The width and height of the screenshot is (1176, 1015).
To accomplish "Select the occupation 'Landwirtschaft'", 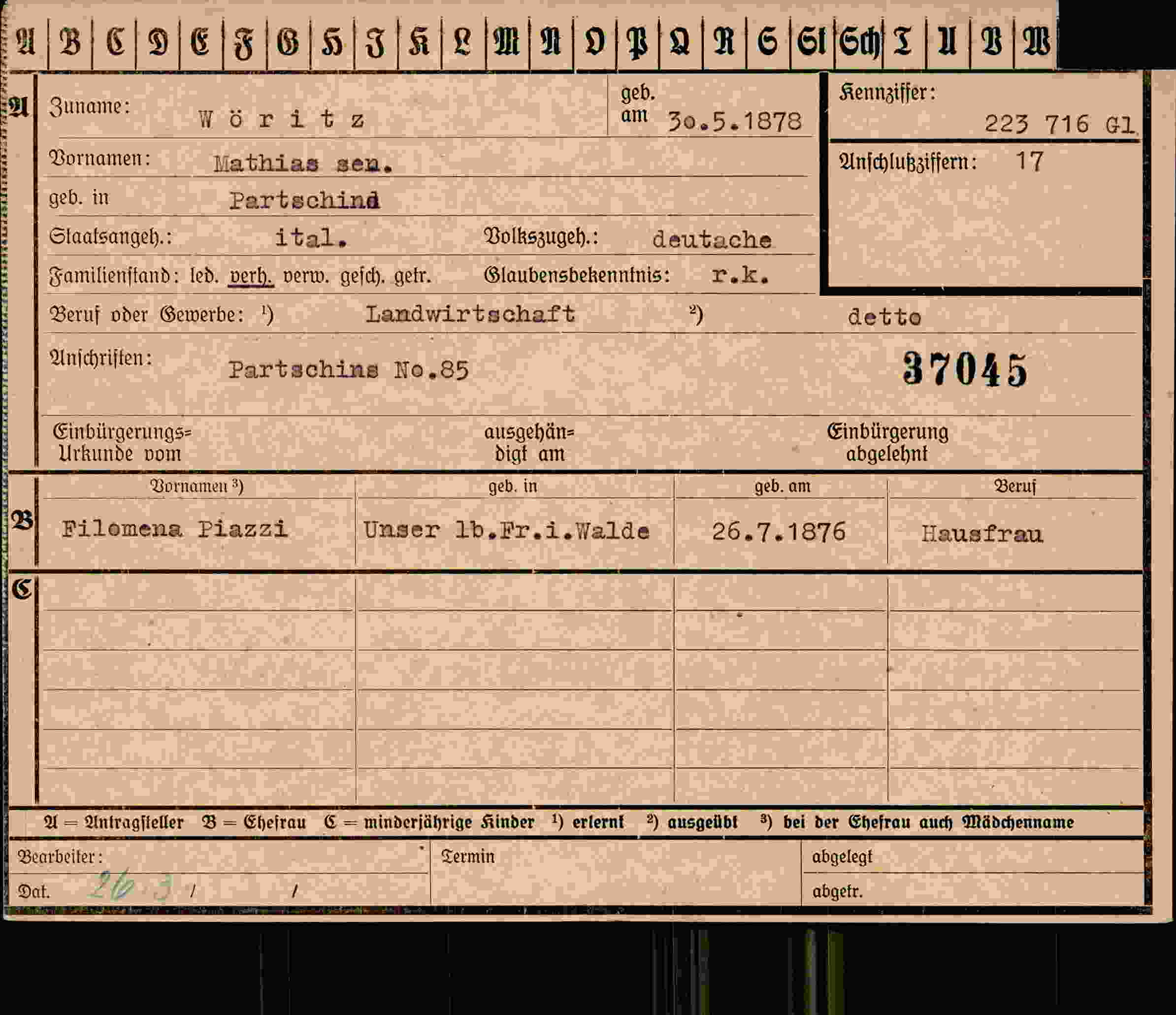I will 470,314.
